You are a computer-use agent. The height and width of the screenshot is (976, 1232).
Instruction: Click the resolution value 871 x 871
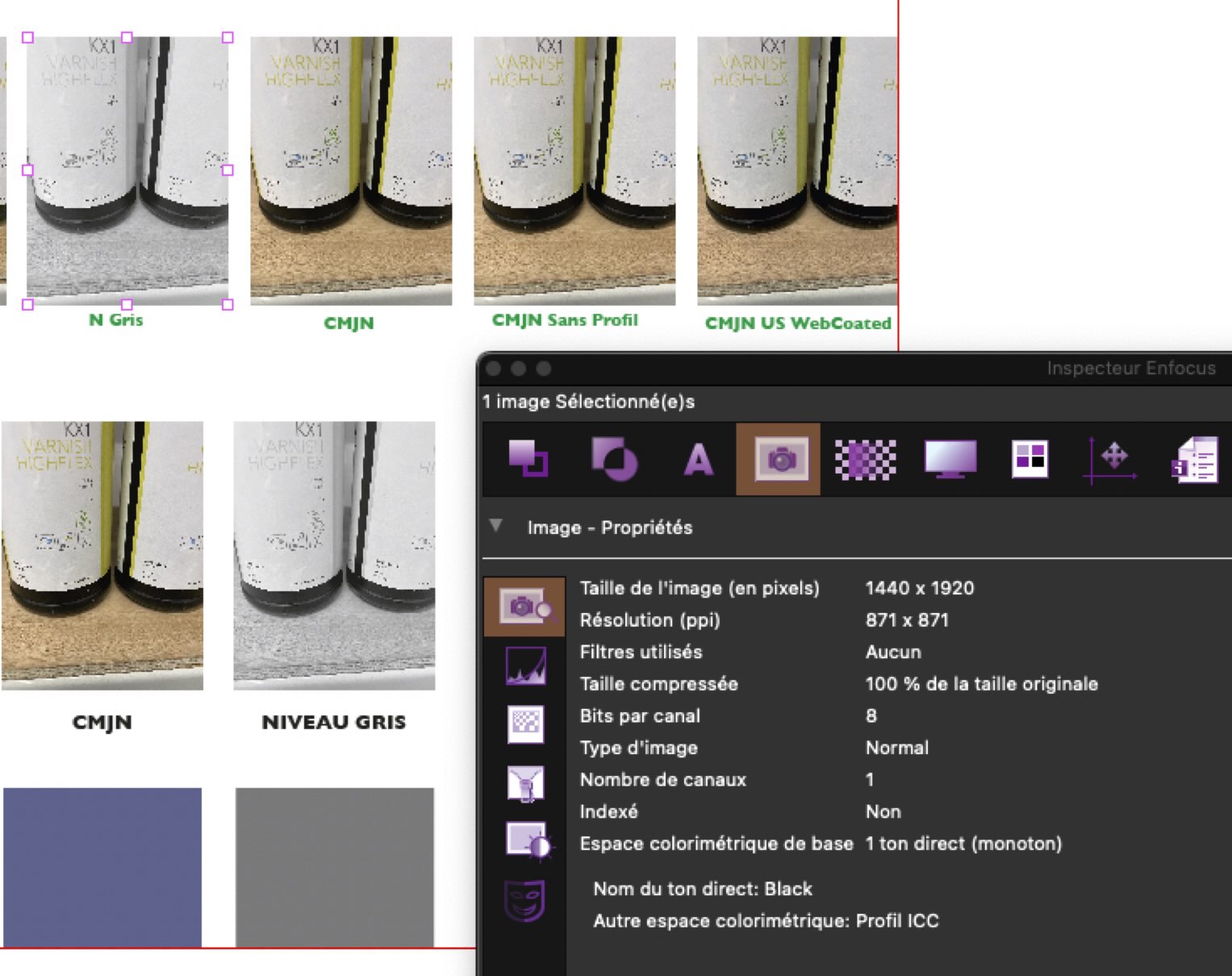point(907,620)
